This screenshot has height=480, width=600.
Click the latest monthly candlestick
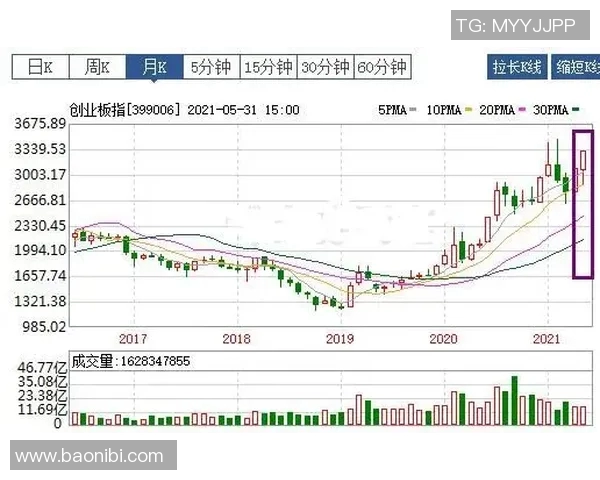tap(584, 167)
